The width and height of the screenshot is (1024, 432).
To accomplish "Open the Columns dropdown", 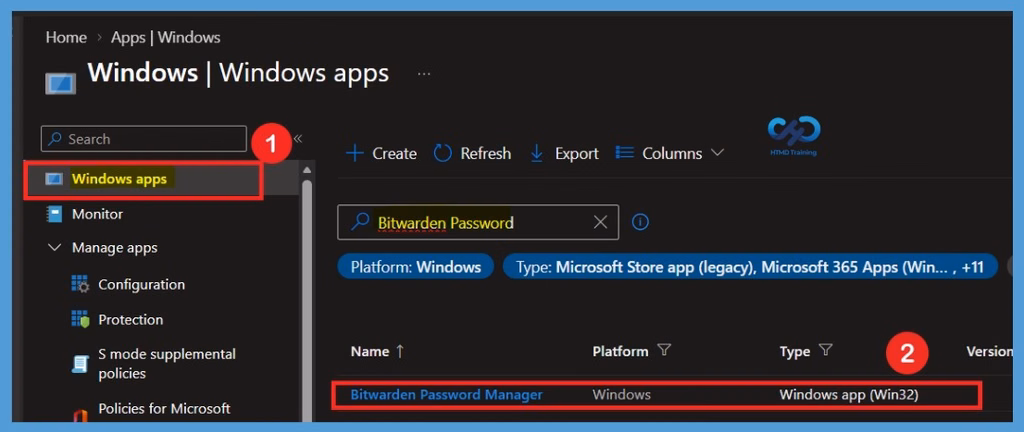I will click(670, 153).
